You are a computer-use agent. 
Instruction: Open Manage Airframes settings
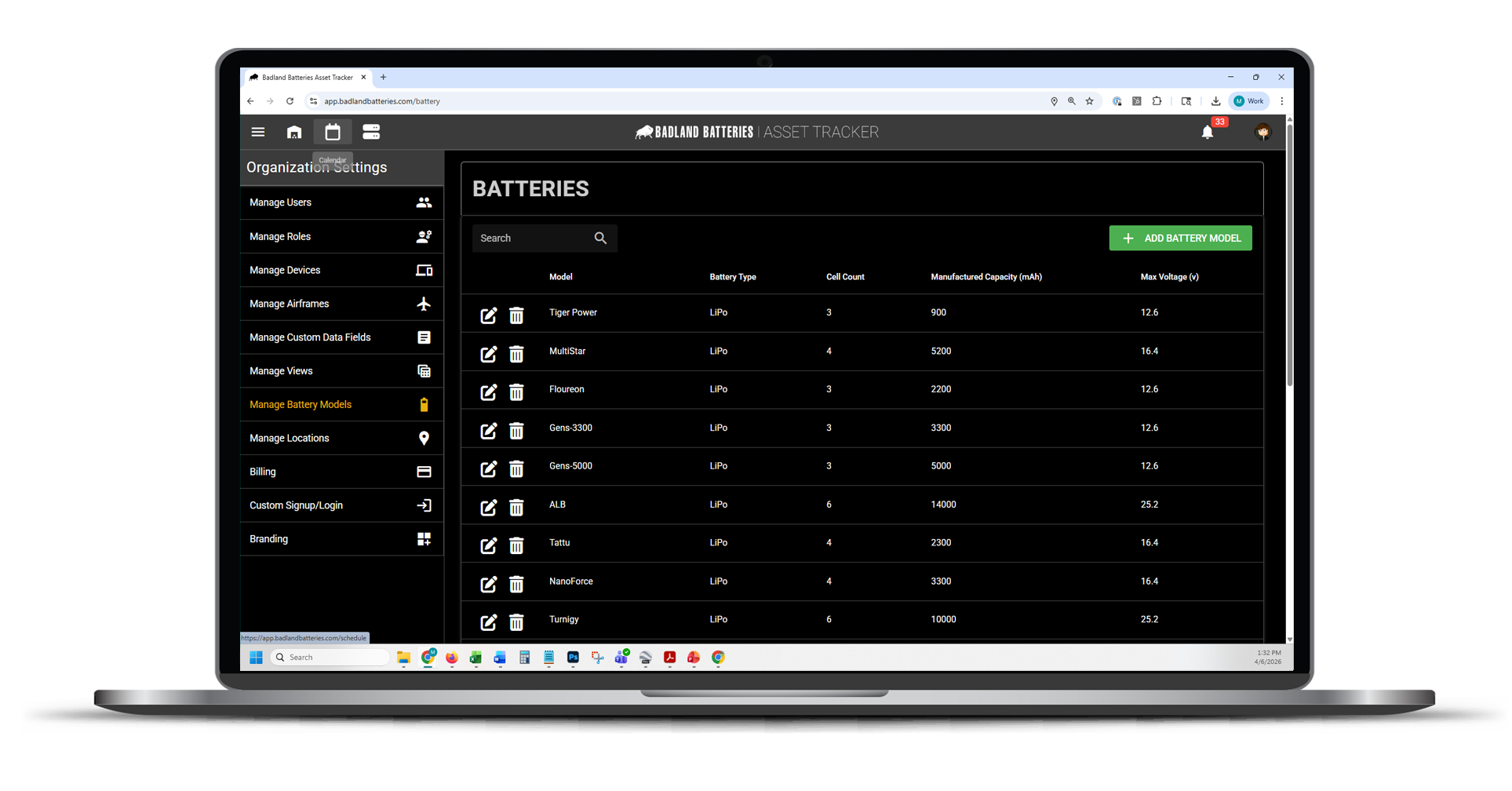point(341,304)
